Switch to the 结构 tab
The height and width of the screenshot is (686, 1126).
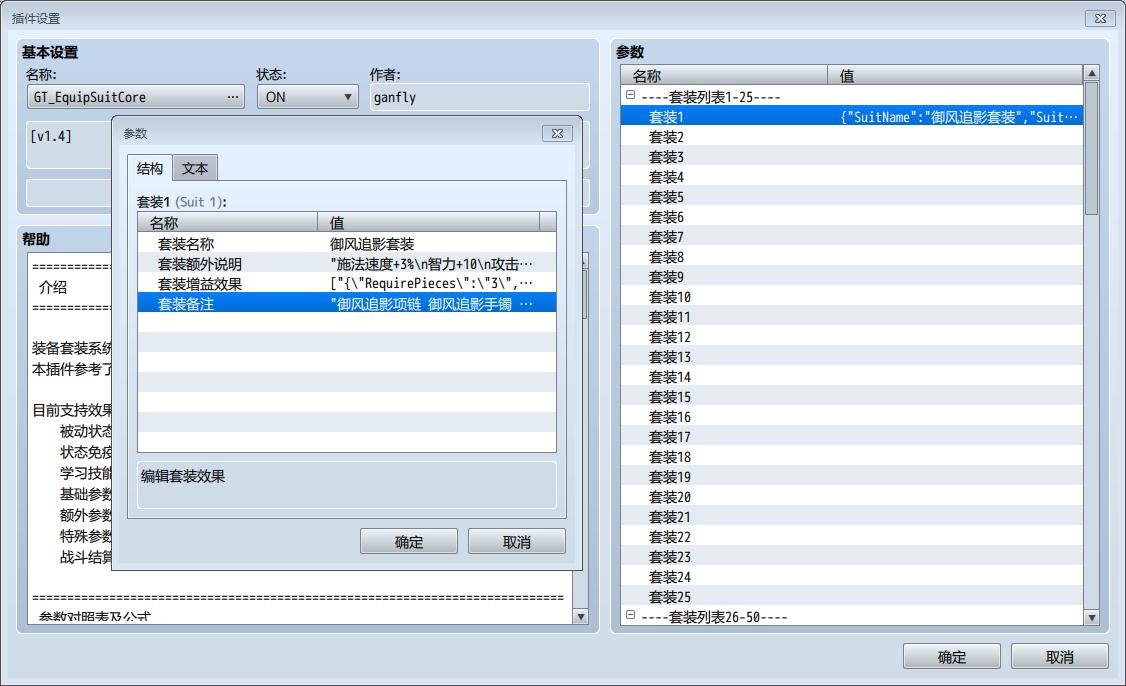click(x=150, y=168)
